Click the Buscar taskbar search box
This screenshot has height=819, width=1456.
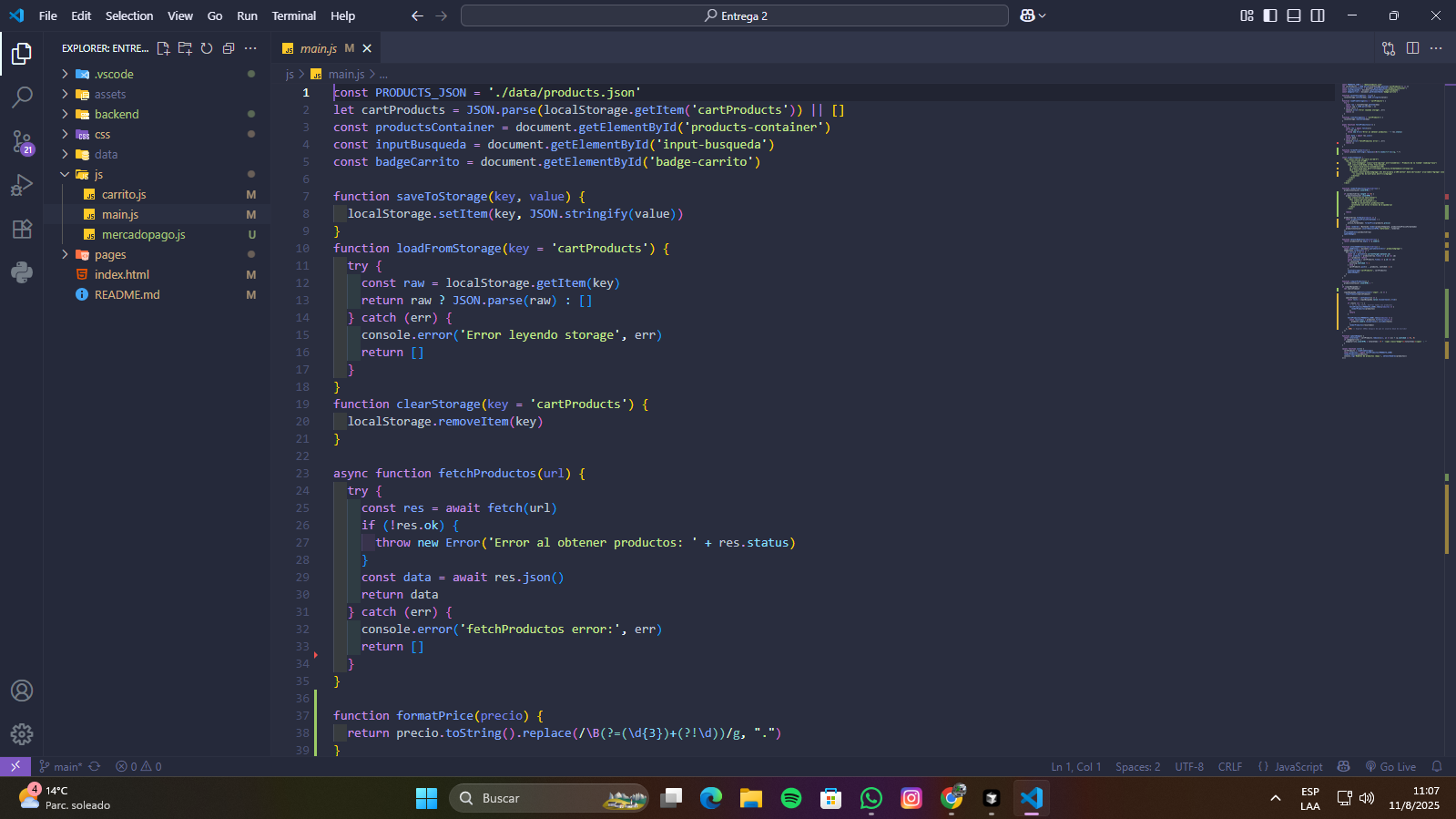[x=549, y=798]
